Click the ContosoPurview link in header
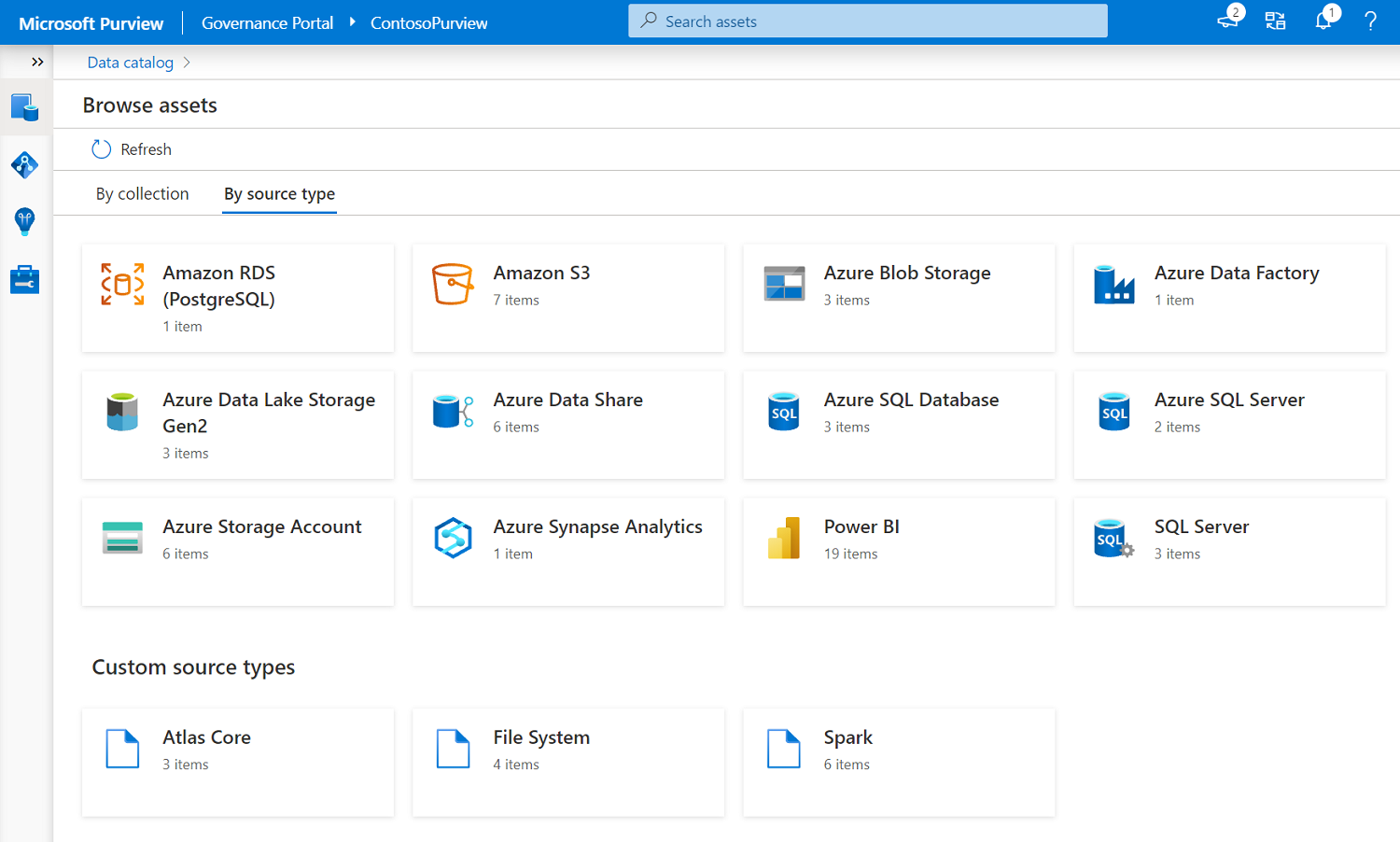 pyautogui.click(x=428, y=23)
